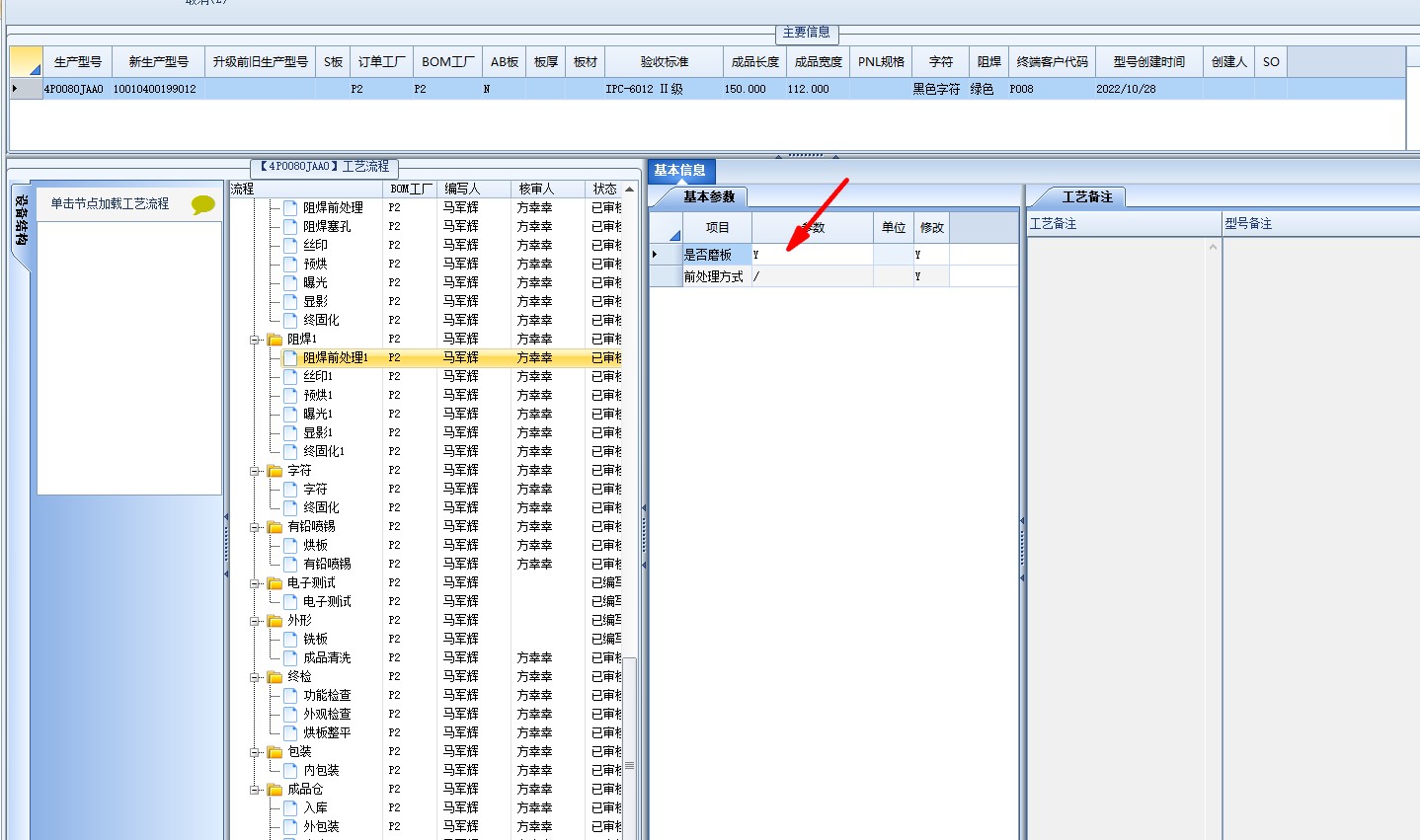Click the document icon of 成品清洗

(290, 658)
